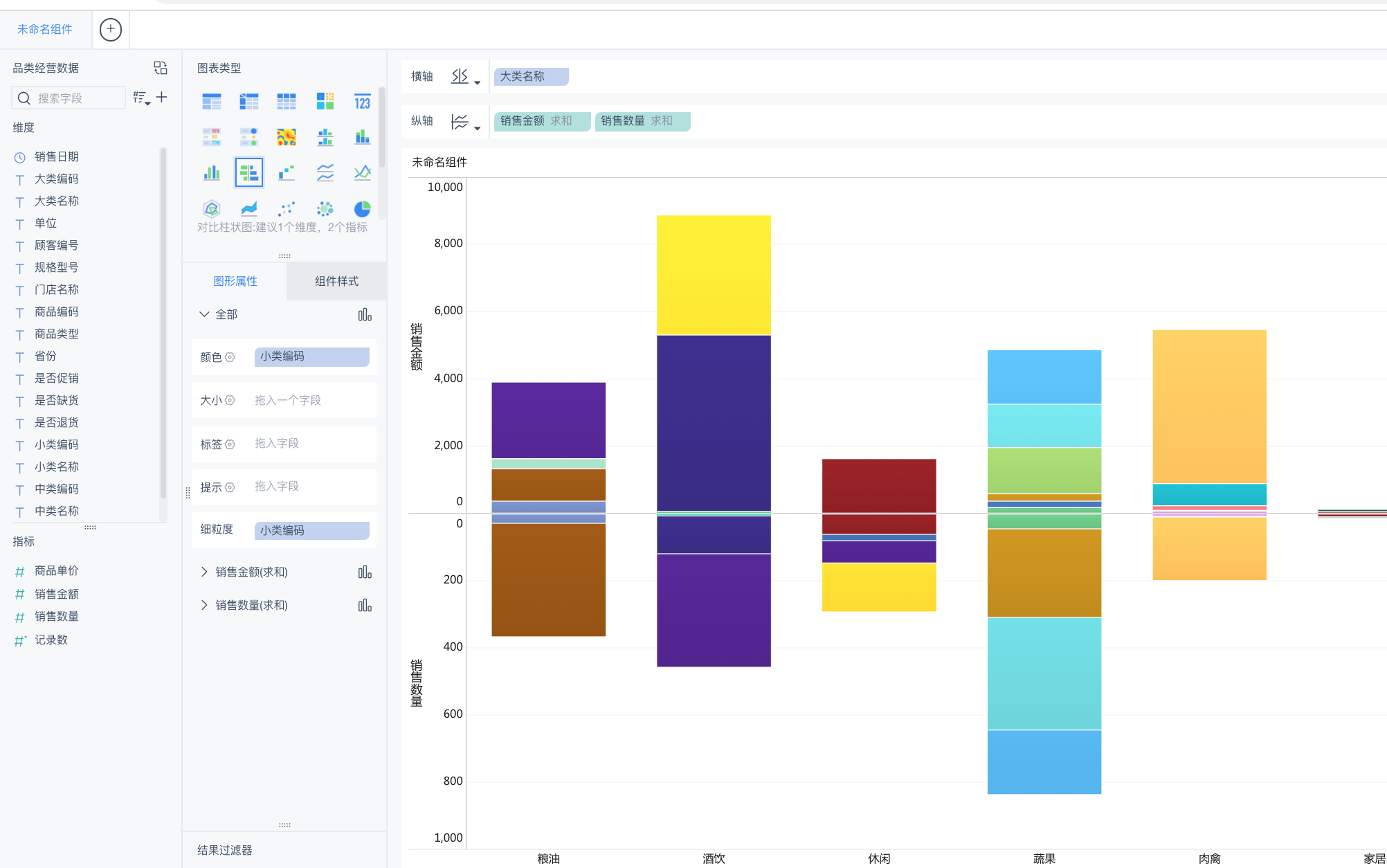Pick the dot table chart icon
The height and width of the screenshot is (868, 1387).
coord(249,136)
